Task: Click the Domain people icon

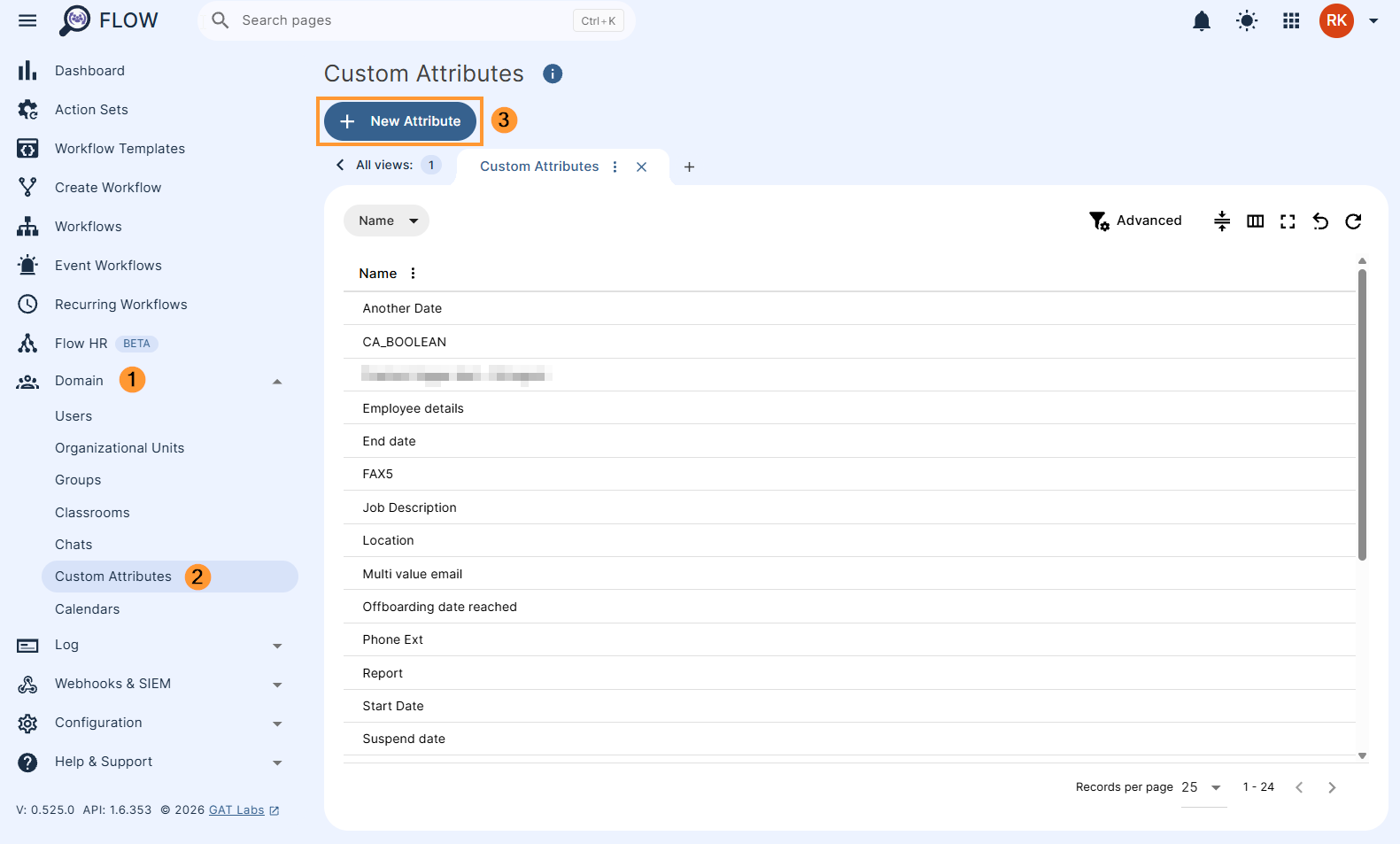Action: pos(27,382)
